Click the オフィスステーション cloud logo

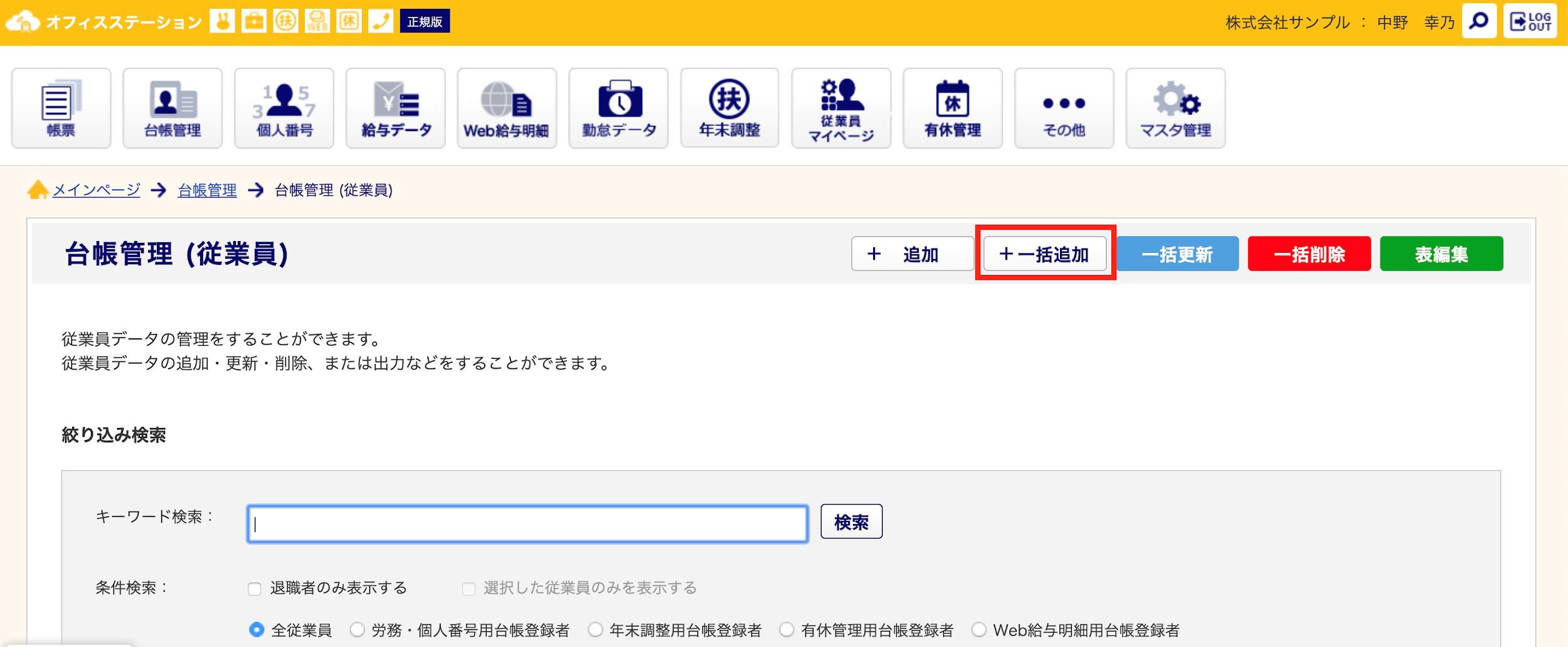(x=23, y=22)
